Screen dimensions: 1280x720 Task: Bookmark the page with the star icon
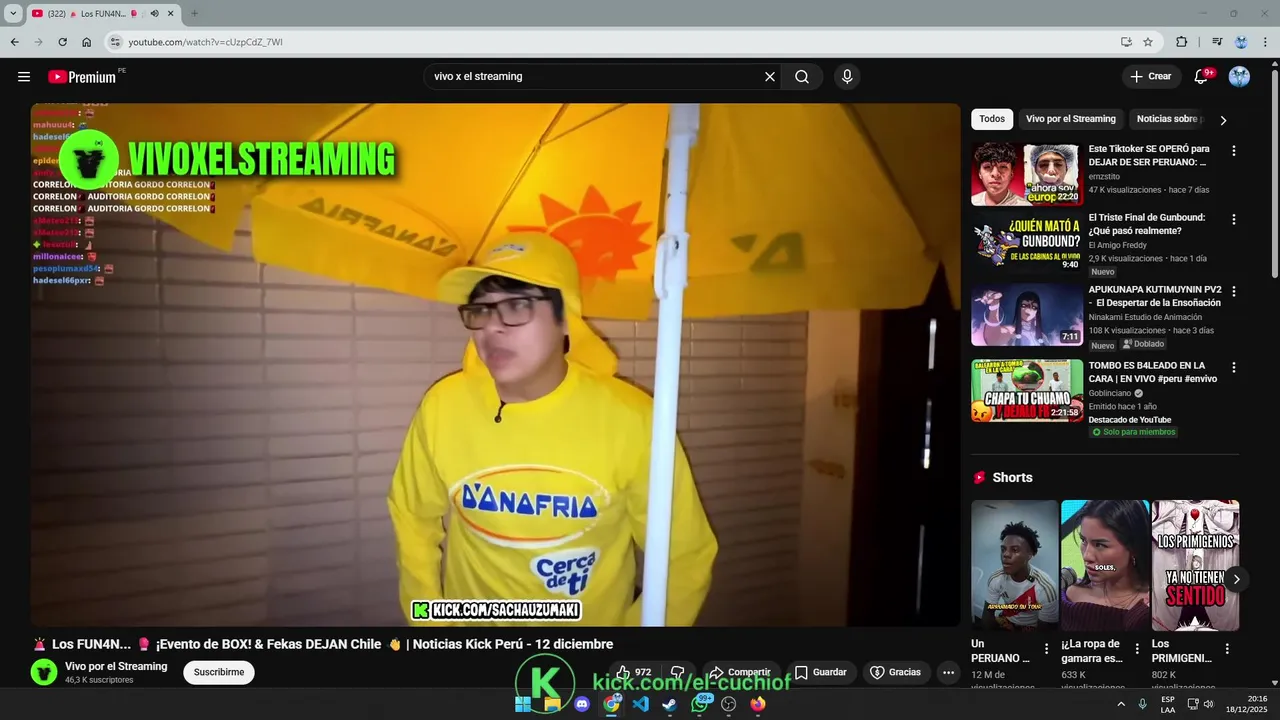[1148, 42]
